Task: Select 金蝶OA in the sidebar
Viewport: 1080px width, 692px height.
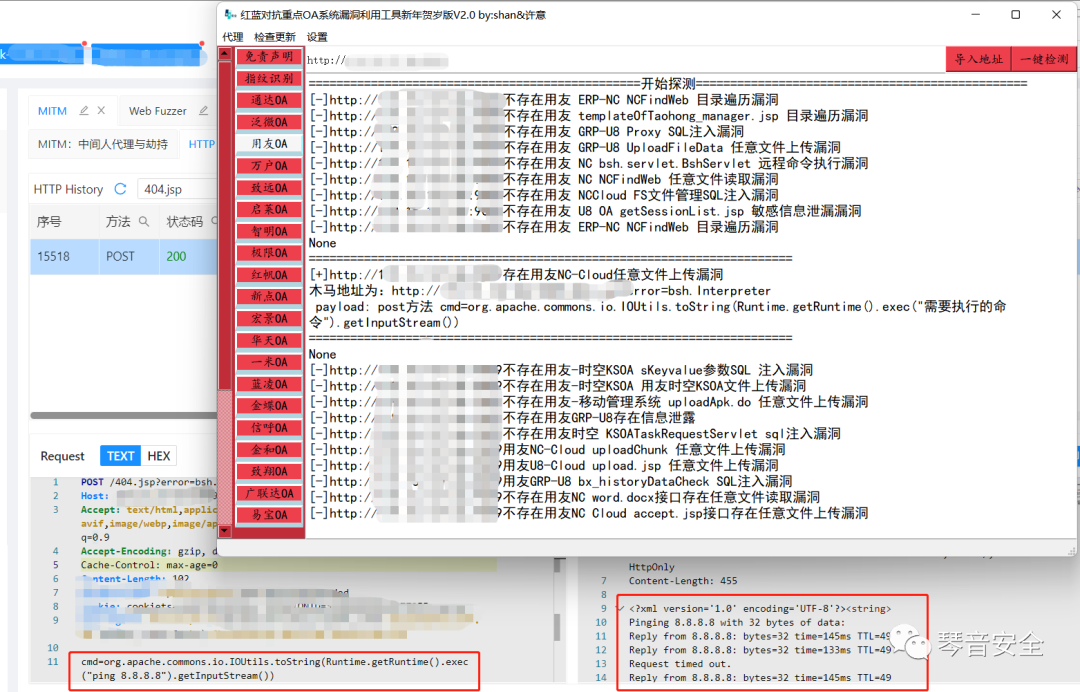Action: point(269,406)
